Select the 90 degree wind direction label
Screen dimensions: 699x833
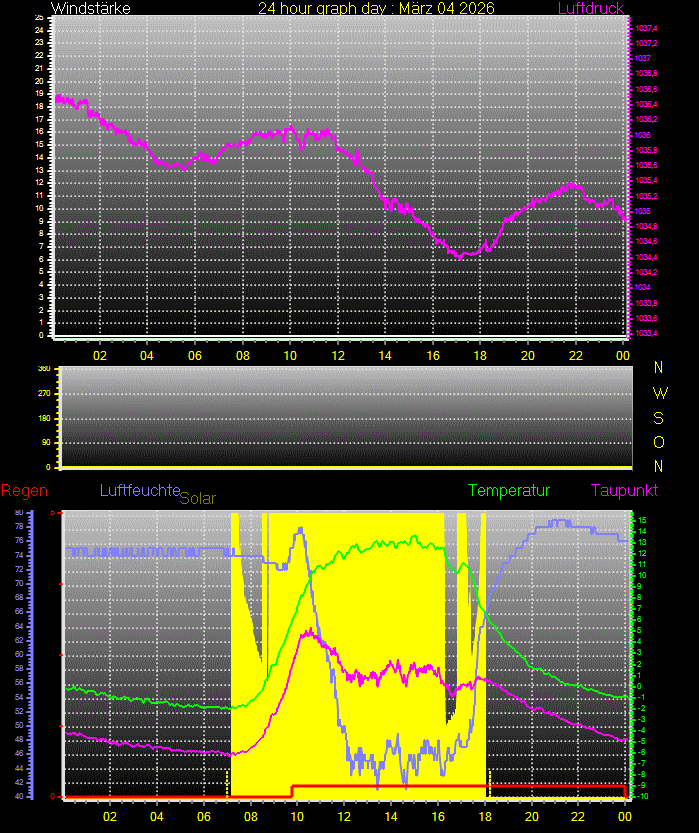tap(46, 442)
